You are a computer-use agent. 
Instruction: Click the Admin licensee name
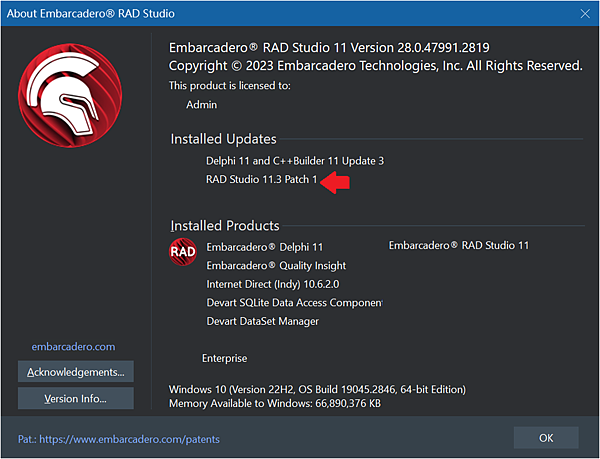pos(201,104)
